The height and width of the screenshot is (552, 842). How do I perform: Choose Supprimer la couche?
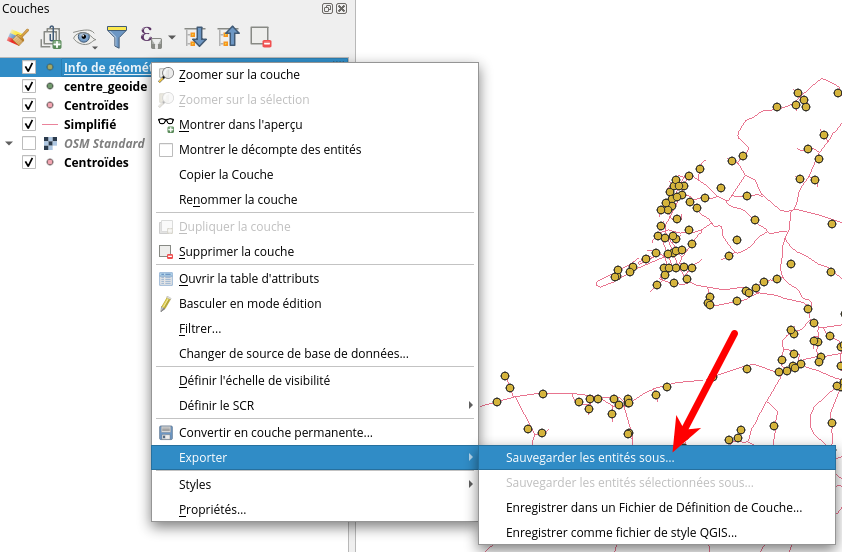pyautogui.click(x=315, y=252)
